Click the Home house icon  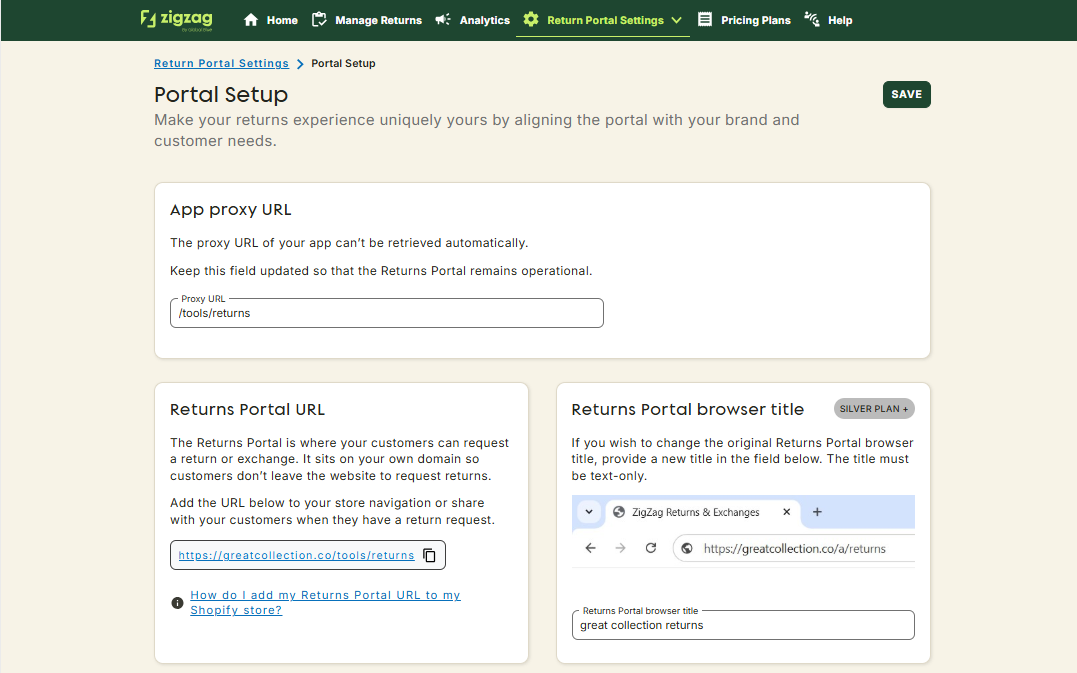251,20
